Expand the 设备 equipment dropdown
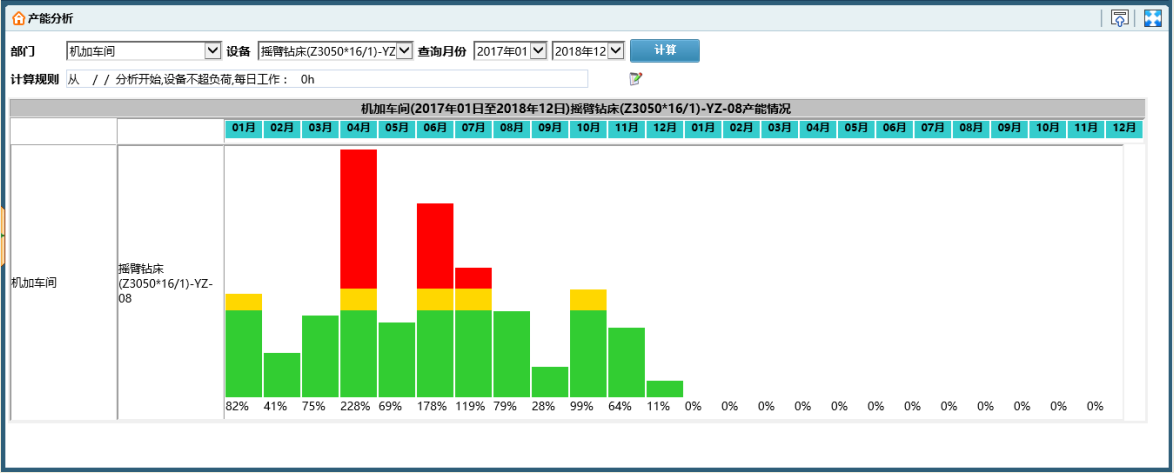Viewport: 1174px width, 473px height. (x=335, y=51)
